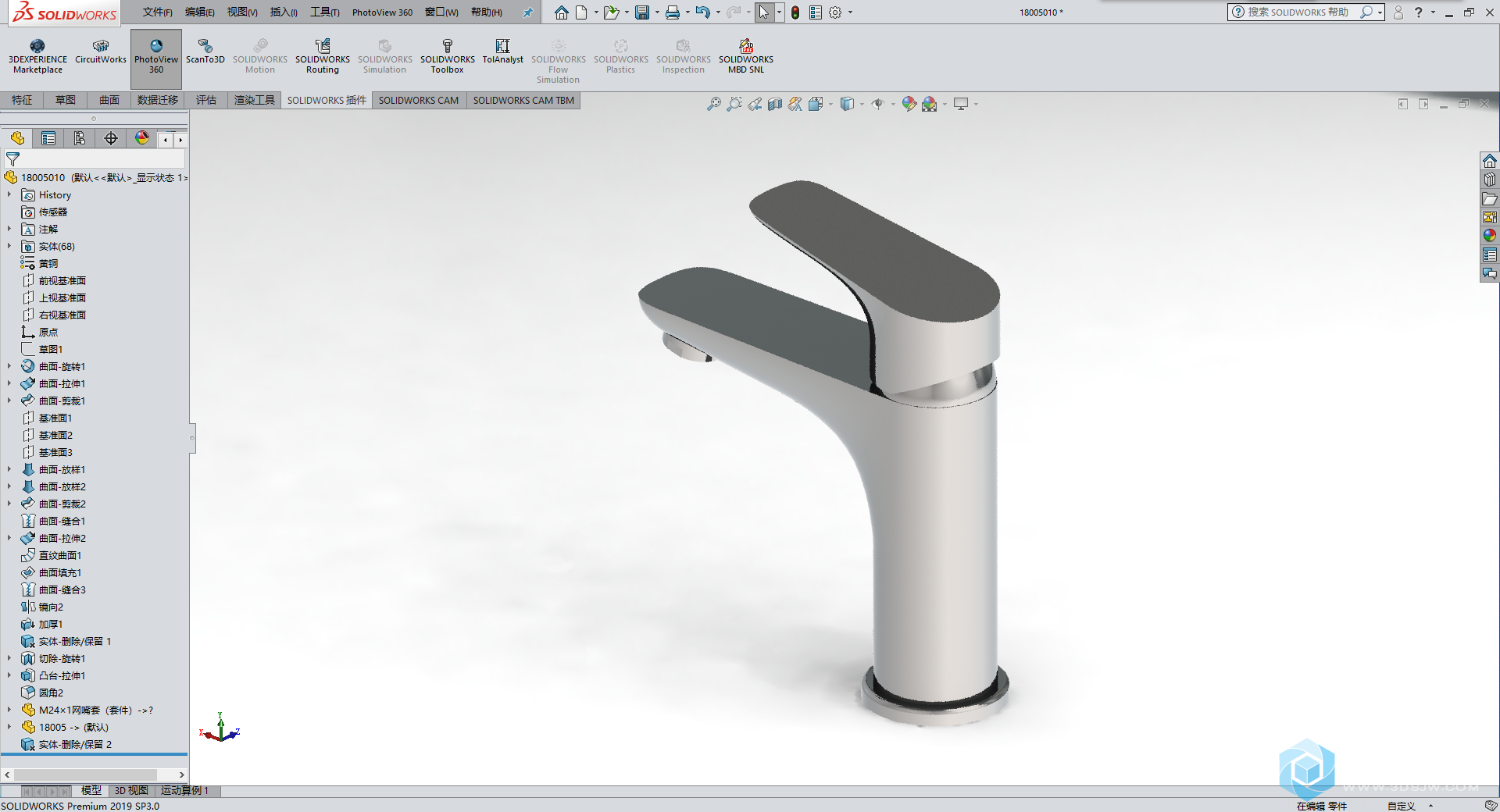Image resolution: width=1500 pixels, height=812 pixels.
Task: Open the 视图(V) menu
Action: (242, 12)
